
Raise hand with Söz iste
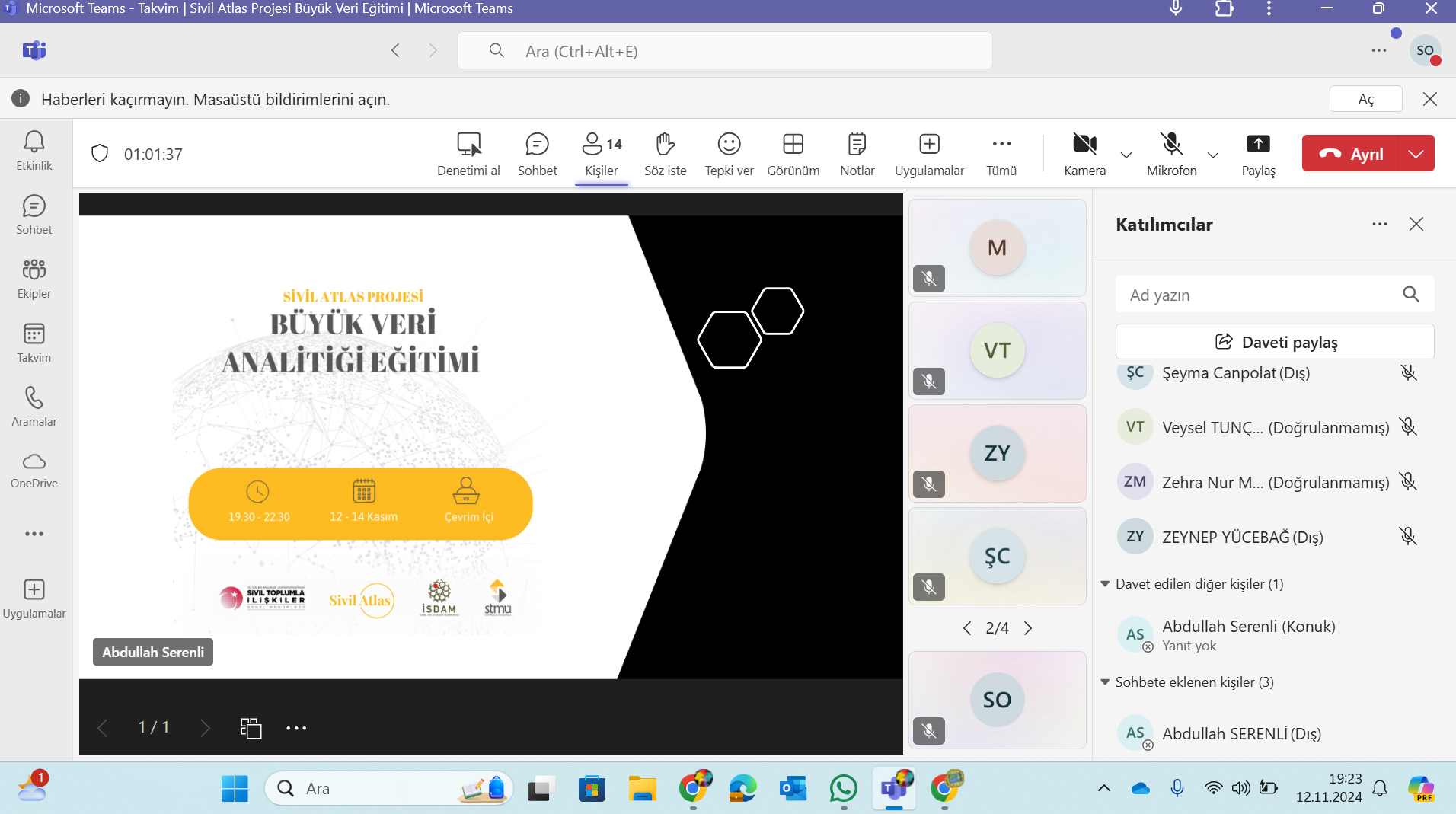665,154
